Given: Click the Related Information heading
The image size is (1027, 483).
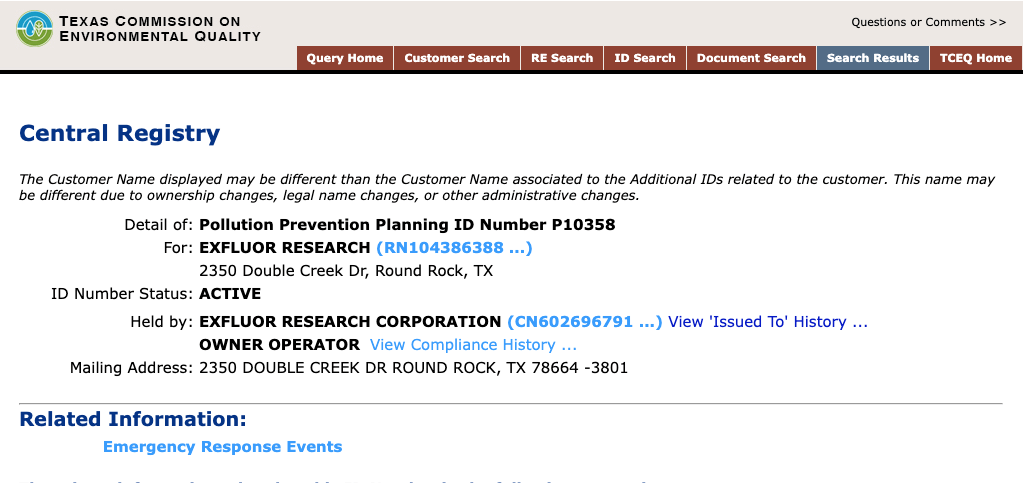Looking at the screenshot, I should 133,419.
